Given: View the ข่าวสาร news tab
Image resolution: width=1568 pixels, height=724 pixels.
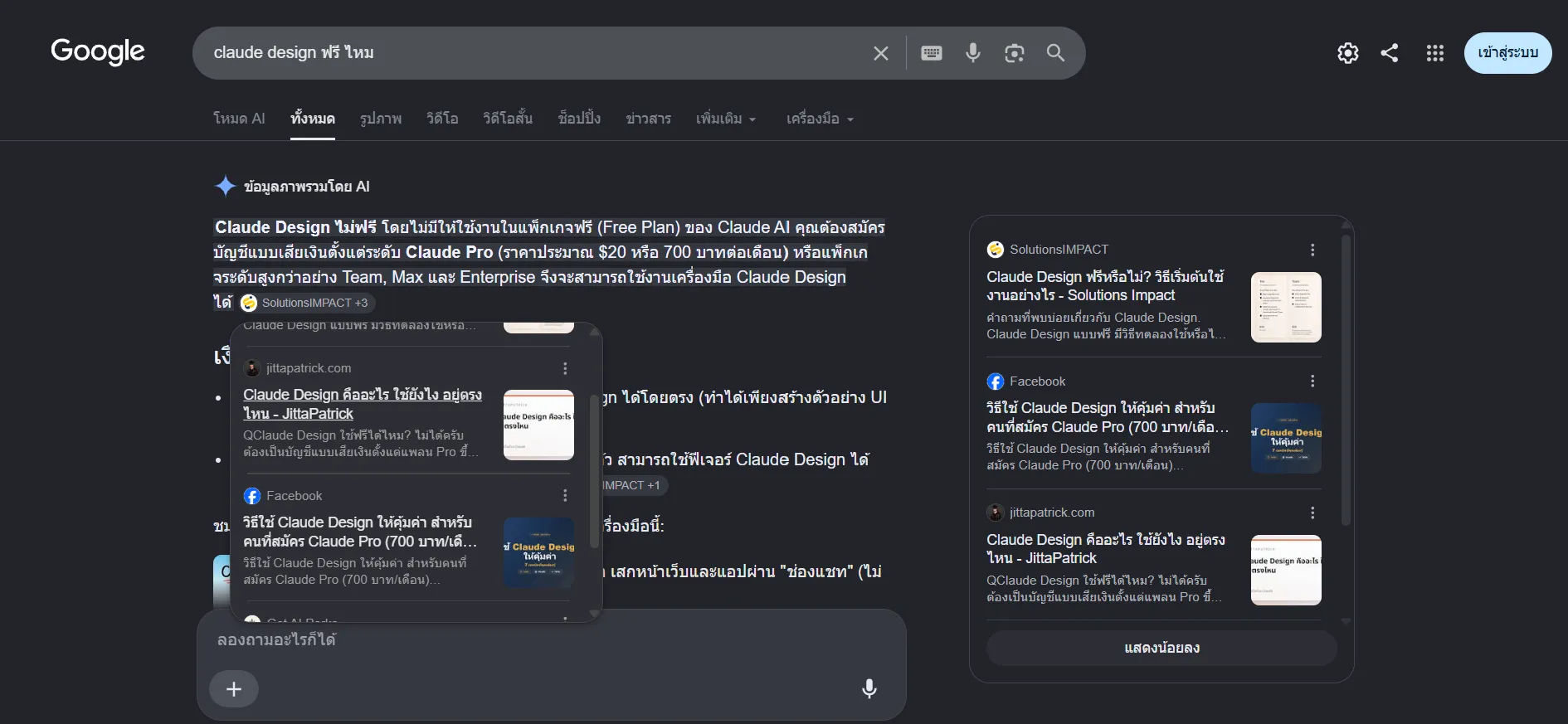Looking at the screenshot, I should (x=649, y=119).
